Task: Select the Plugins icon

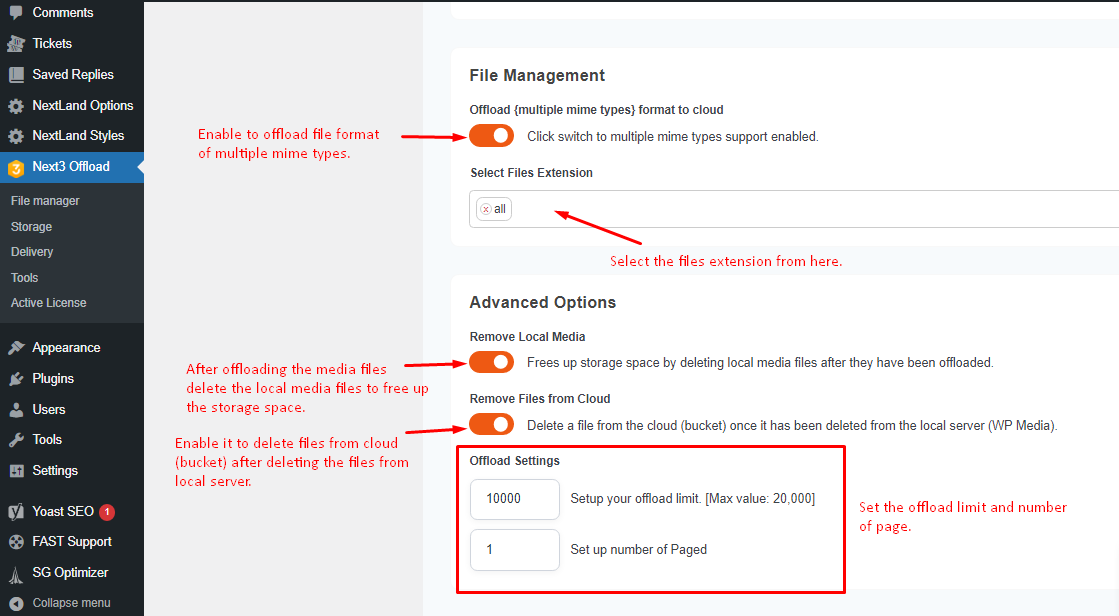Action: click(16, 378)
